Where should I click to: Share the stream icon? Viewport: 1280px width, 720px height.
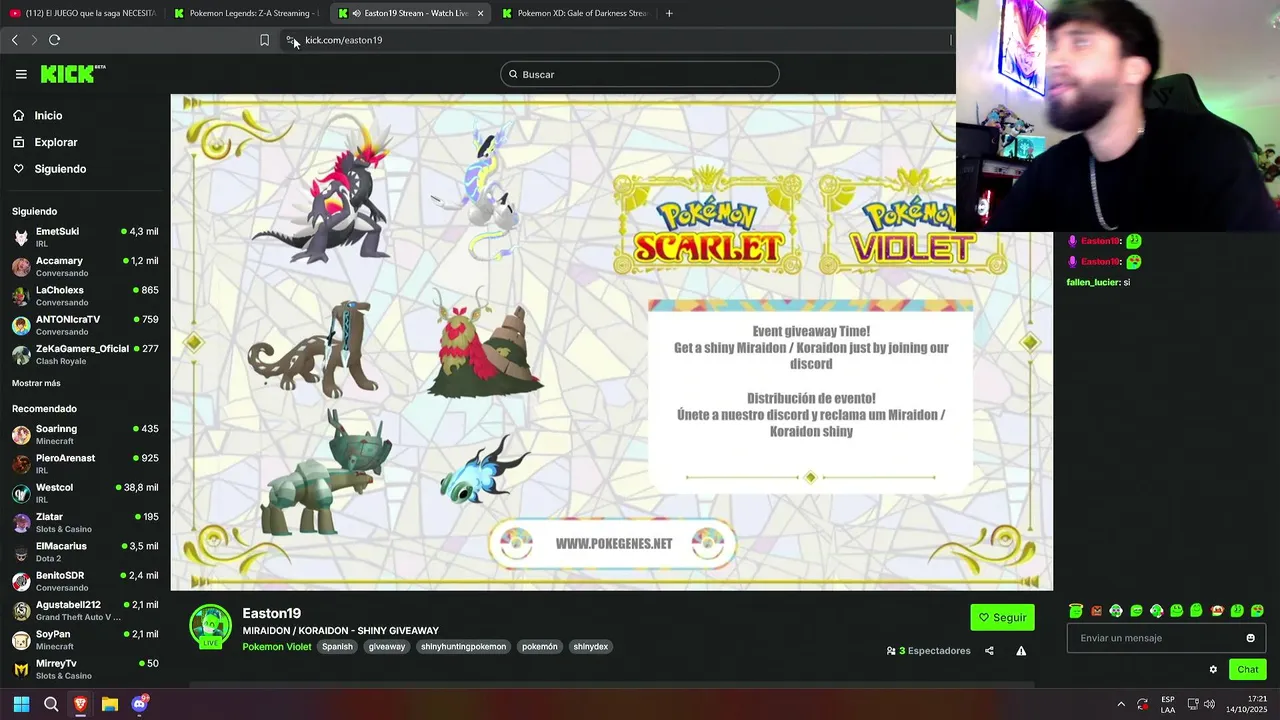[989, 651]
